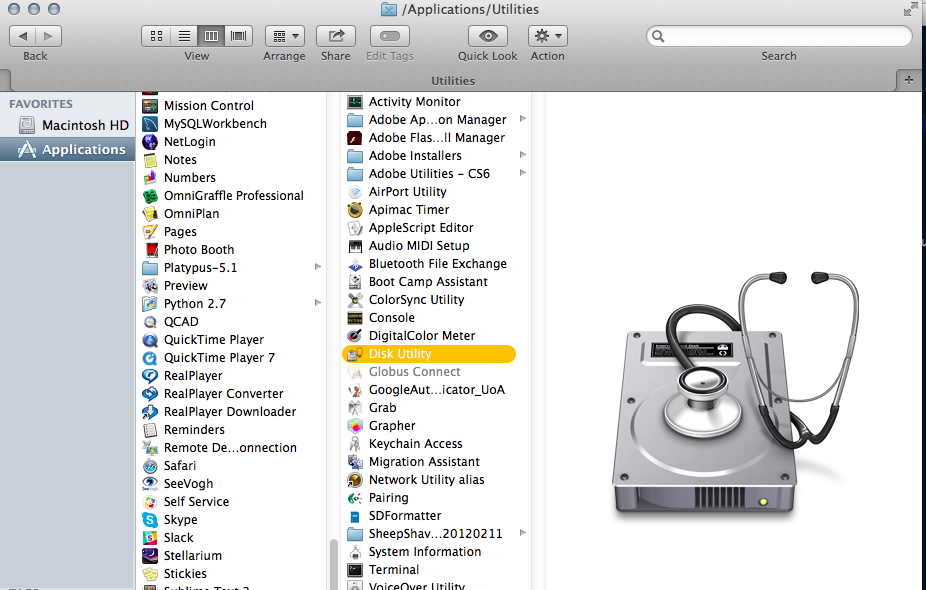926x590 pixels.
Task: Switch to column view
Action: 211,36
